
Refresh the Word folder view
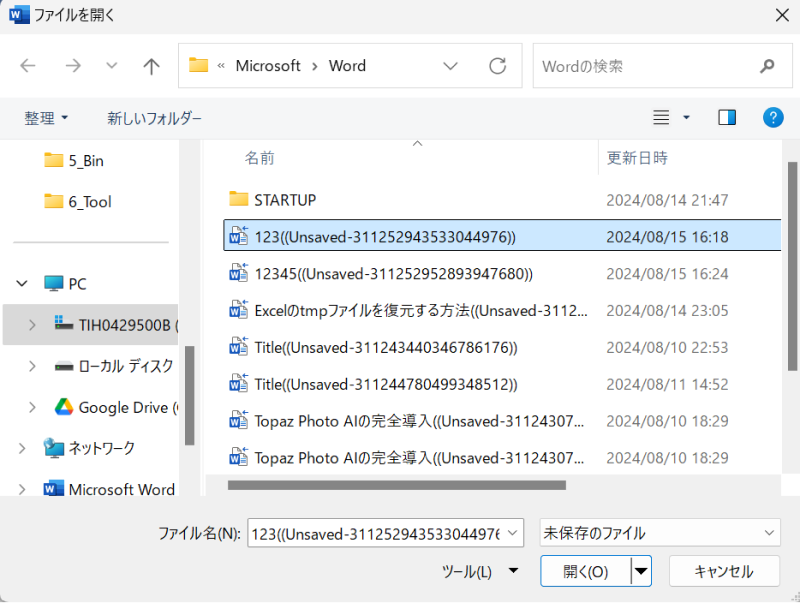(x=497, y=66)
